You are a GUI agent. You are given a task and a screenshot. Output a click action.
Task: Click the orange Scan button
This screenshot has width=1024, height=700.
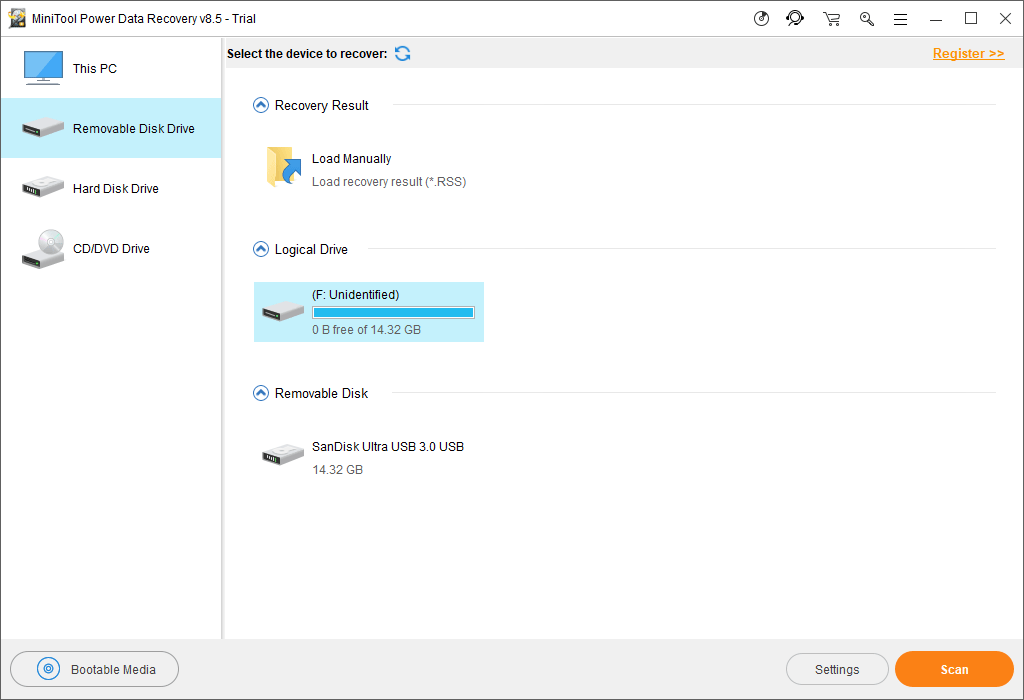pos(954,669)
